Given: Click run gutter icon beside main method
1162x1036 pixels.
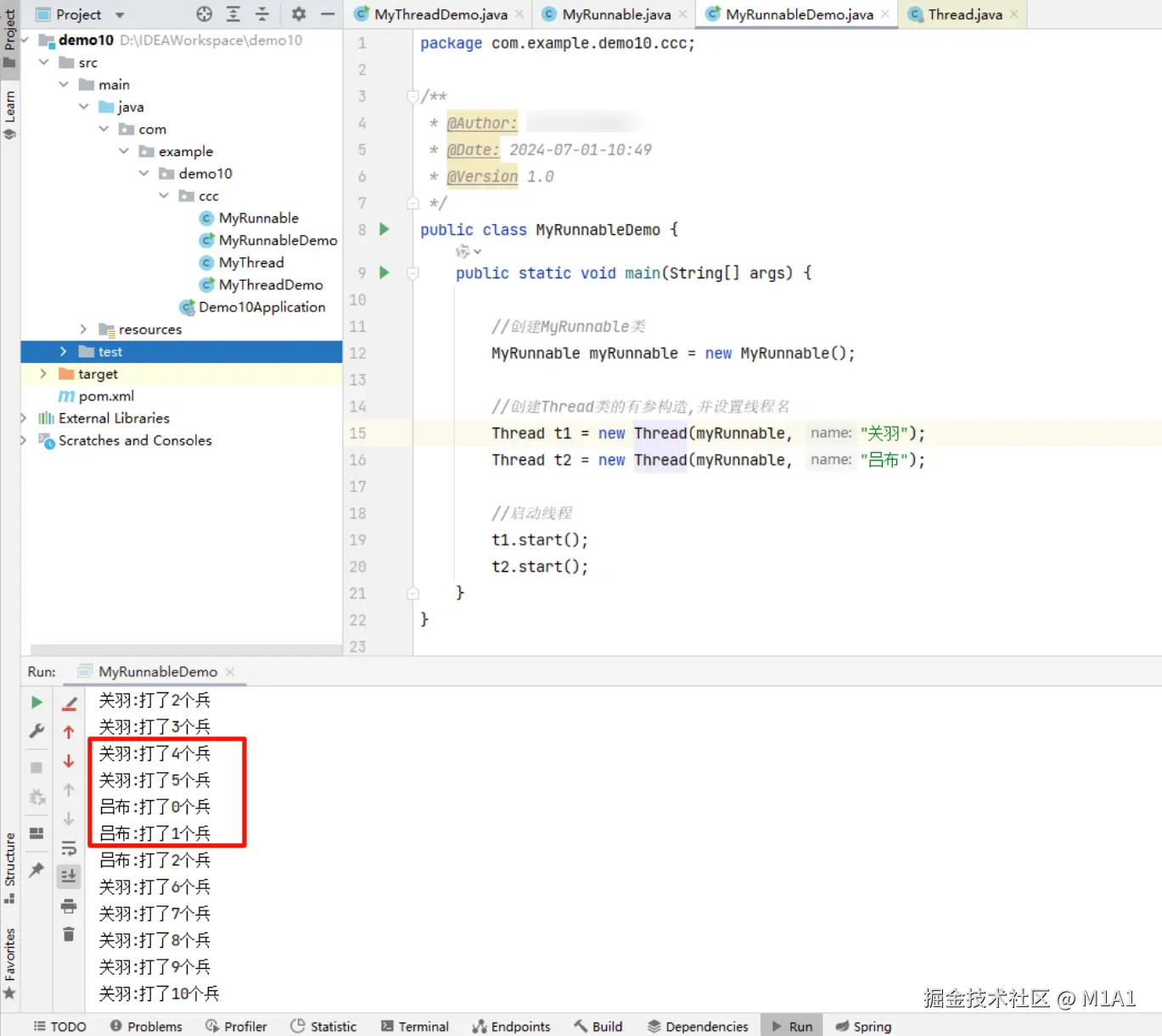Looking at the screenshot, I should [385, 272].
